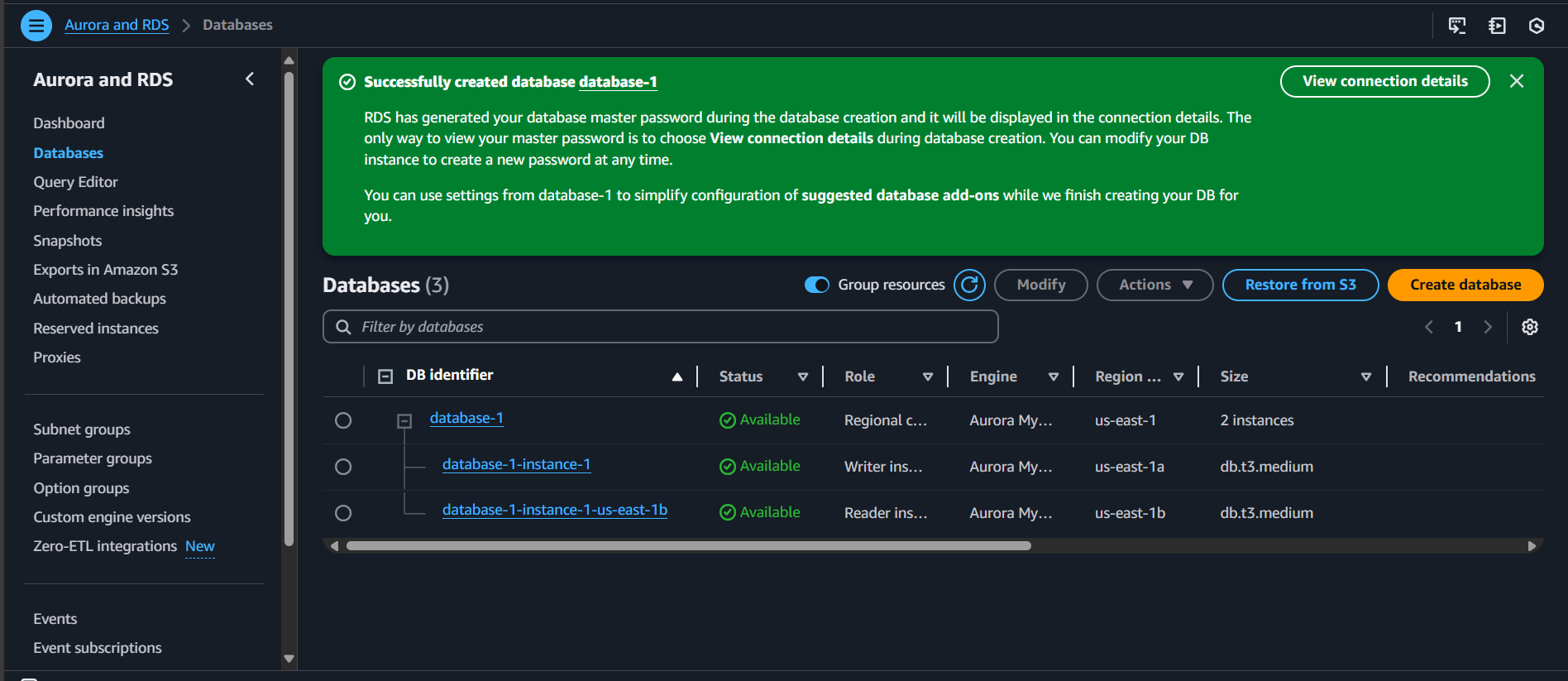Viewport: 1568px width, 681px height.
Task: Open Dashboard in the side navigation
Action: pyautogui.click(x=69, y=123)
